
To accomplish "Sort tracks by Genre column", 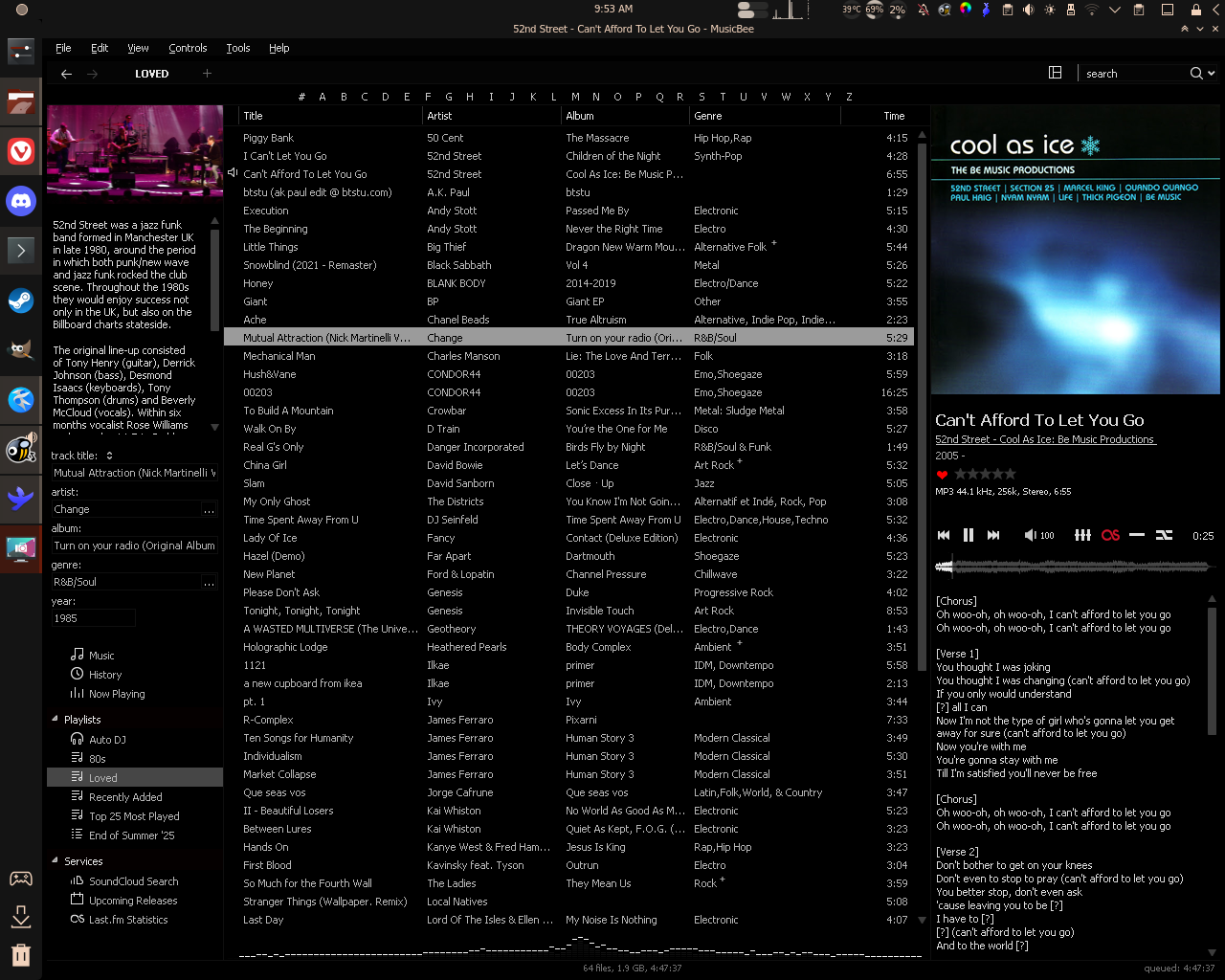I will (765, 116).
